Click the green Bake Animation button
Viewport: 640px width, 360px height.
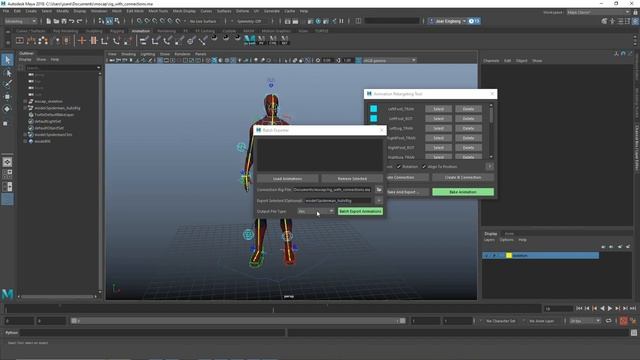(463, 191)
